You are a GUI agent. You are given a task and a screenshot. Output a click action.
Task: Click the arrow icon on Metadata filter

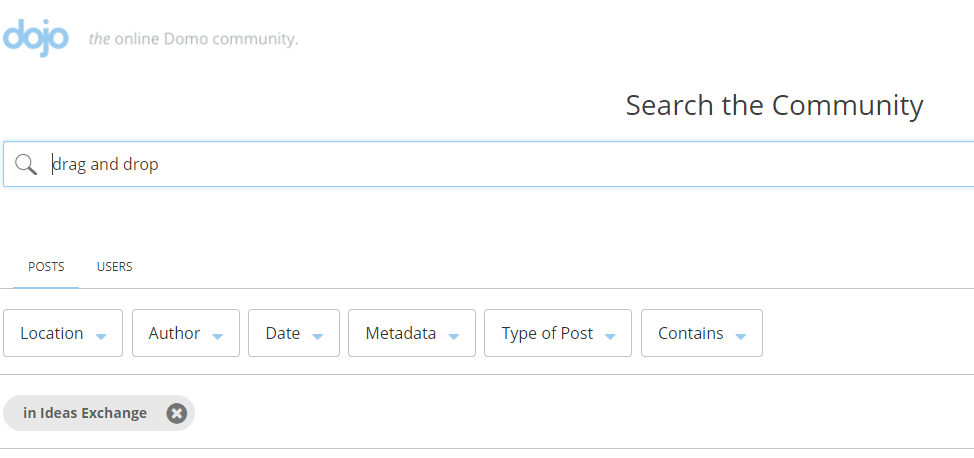pyautogui.click(x=453, y=336)
